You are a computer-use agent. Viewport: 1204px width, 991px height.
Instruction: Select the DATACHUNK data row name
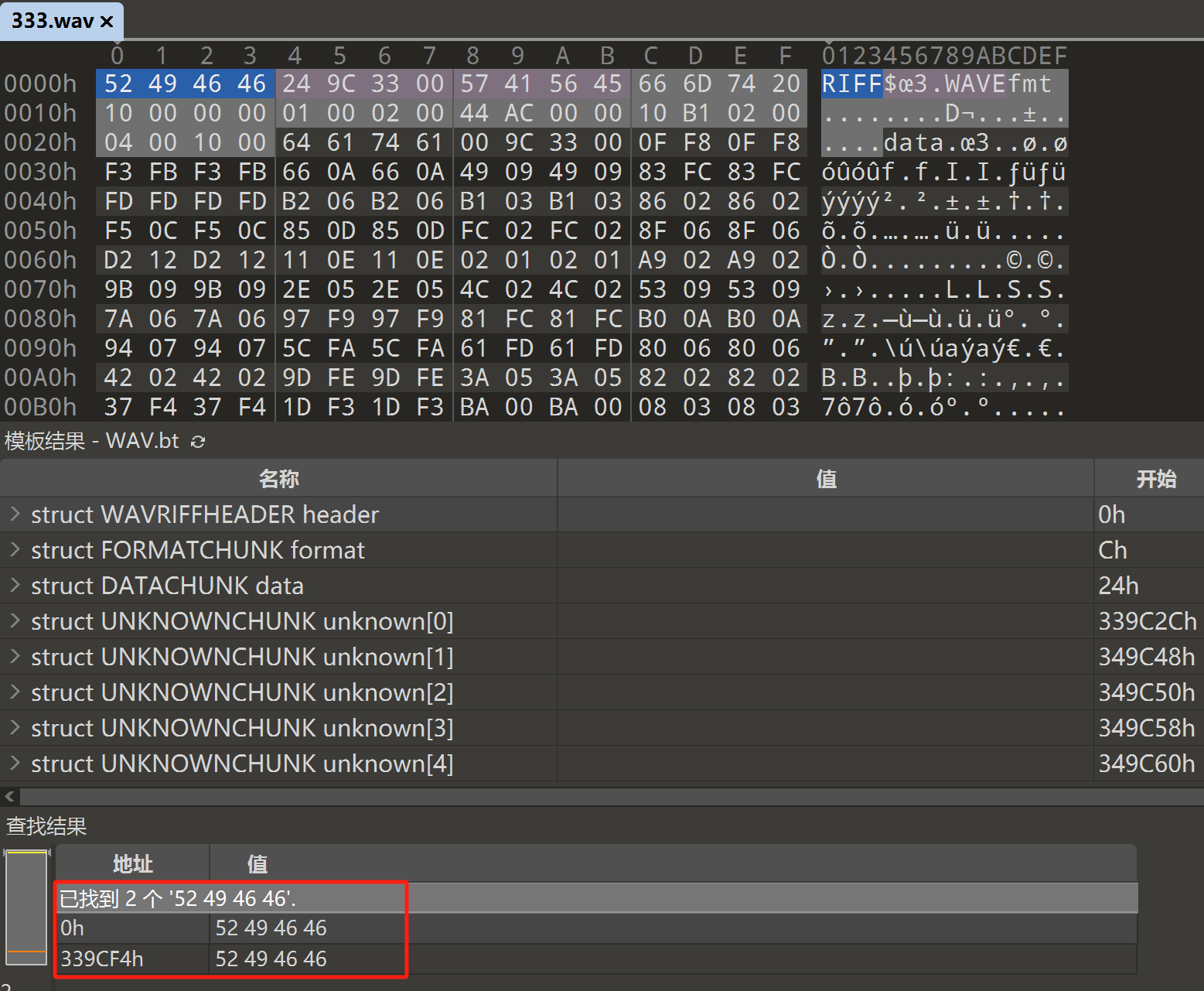point(167,586)
